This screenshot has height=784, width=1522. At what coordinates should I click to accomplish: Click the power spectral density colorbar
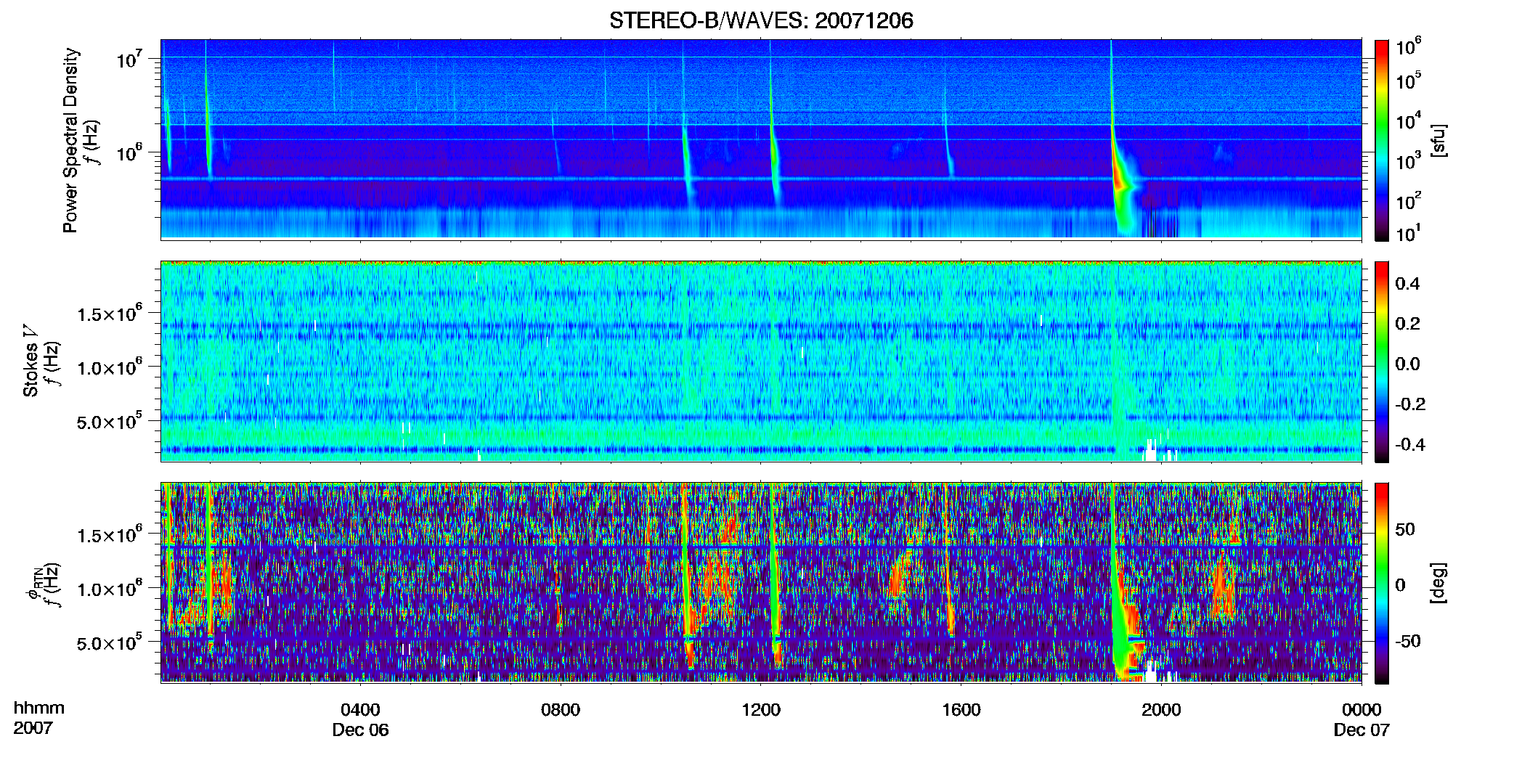(x=1382, y=140)
